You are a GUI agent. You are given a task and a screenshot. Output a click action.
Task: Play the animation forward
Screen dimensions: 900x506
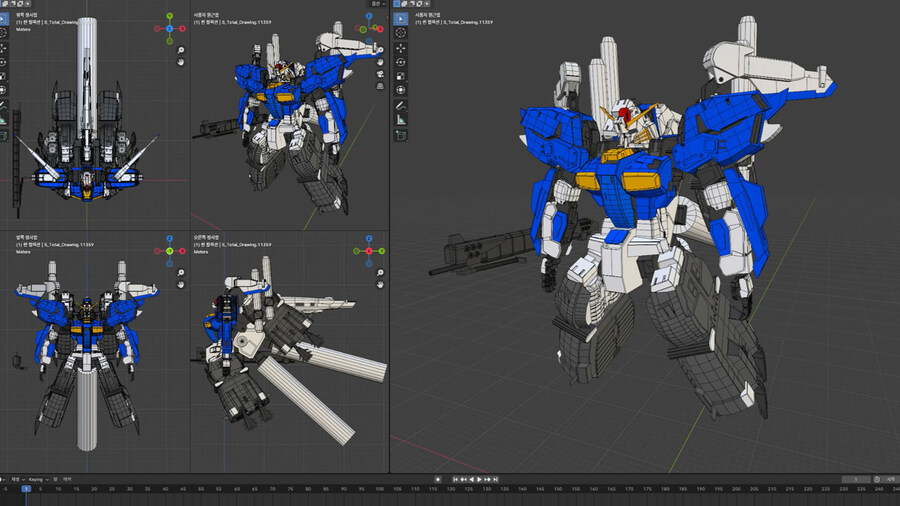tap(479, 479)
